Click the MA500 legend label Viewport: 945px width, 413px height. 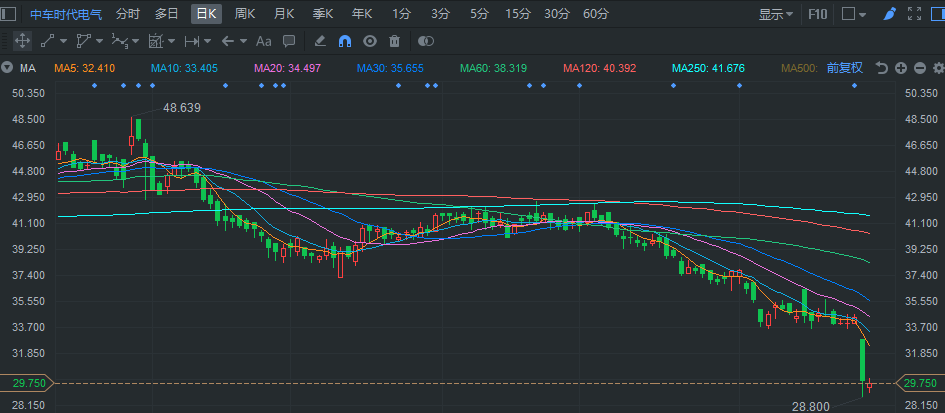(x=800, y=68)
